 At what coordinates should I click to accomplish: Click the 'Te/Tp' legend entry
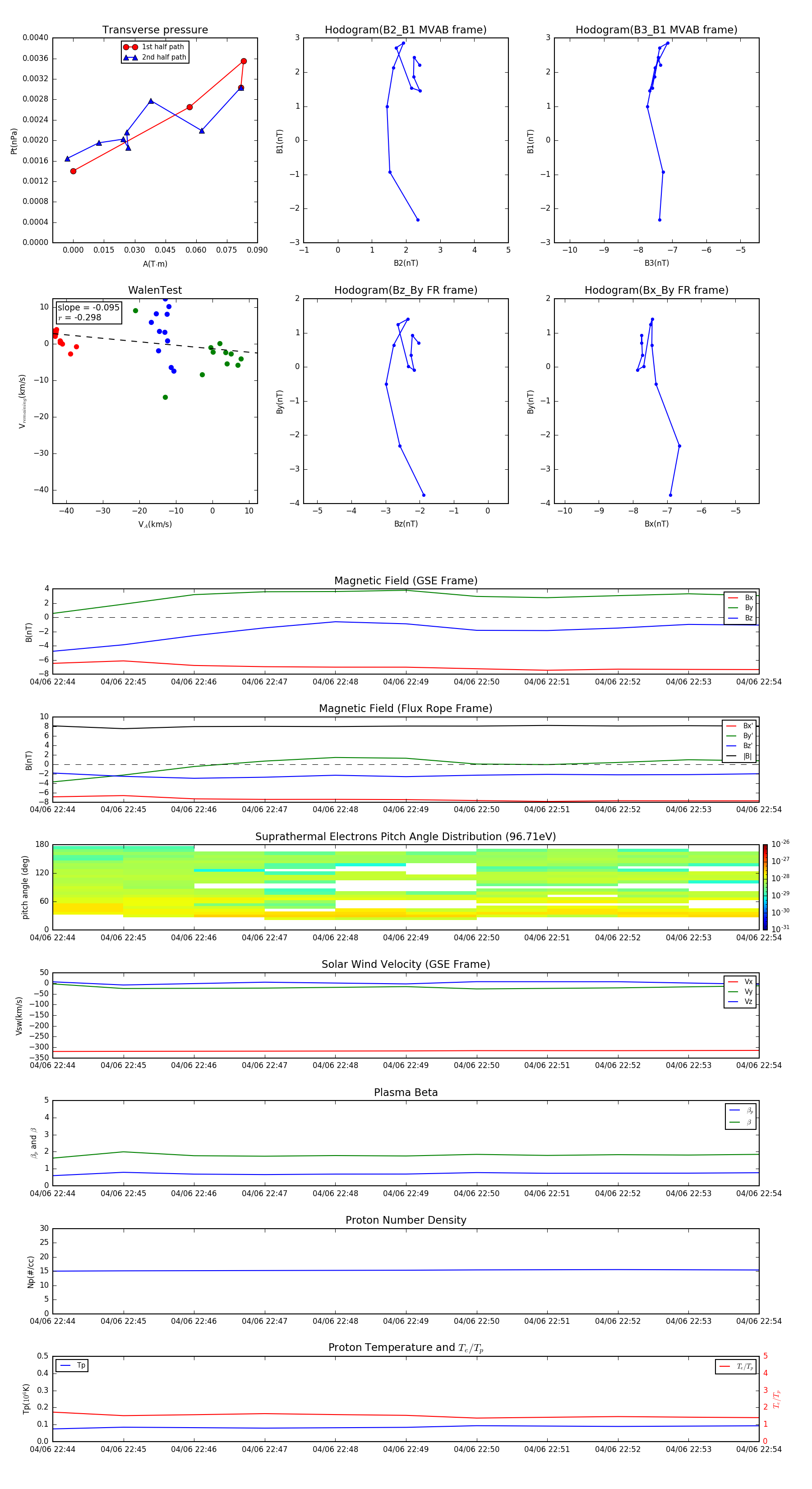coord(736,1366)
